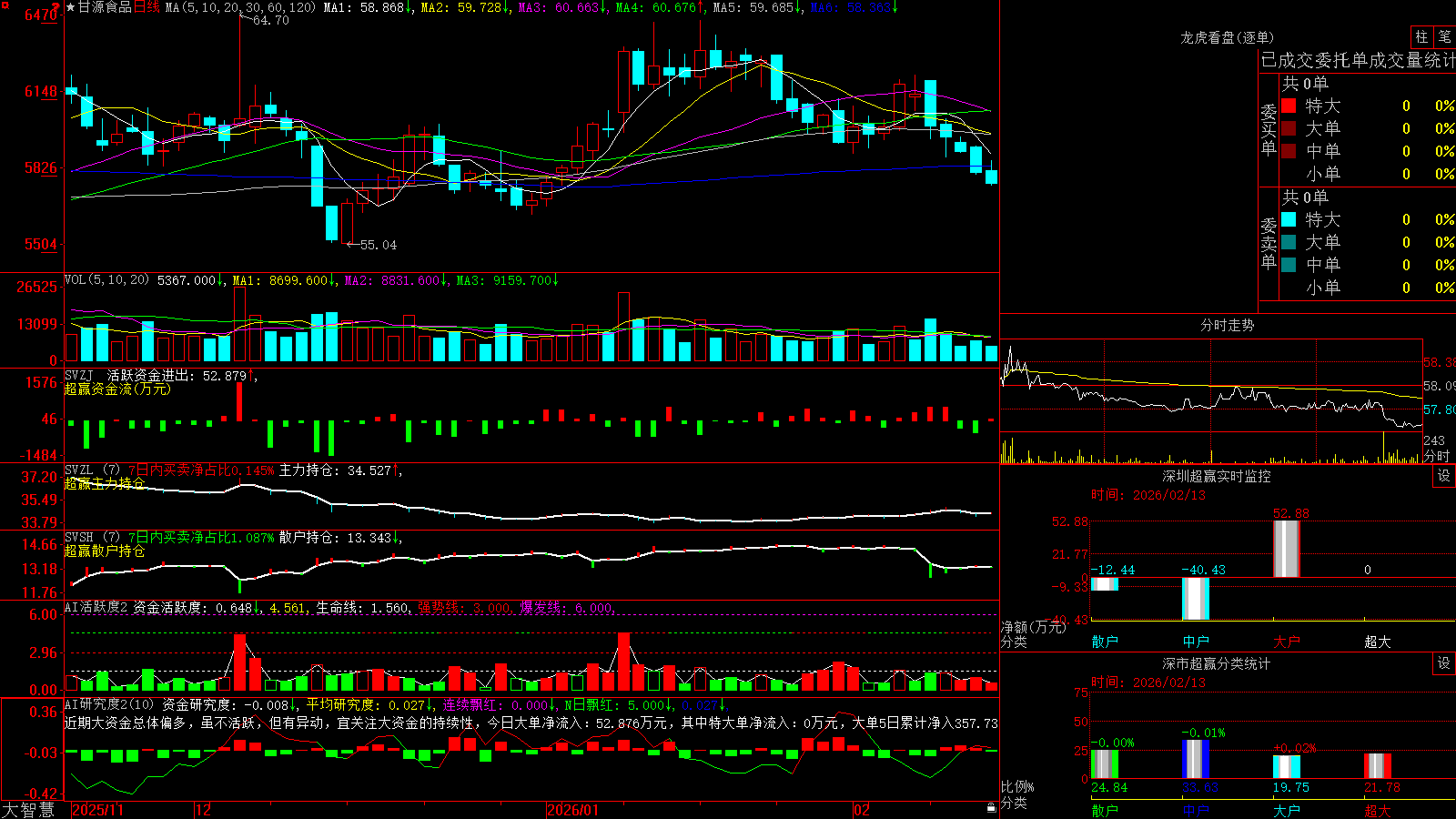
Task: Click the 委买单 section label
Action: pos(1269,129)
